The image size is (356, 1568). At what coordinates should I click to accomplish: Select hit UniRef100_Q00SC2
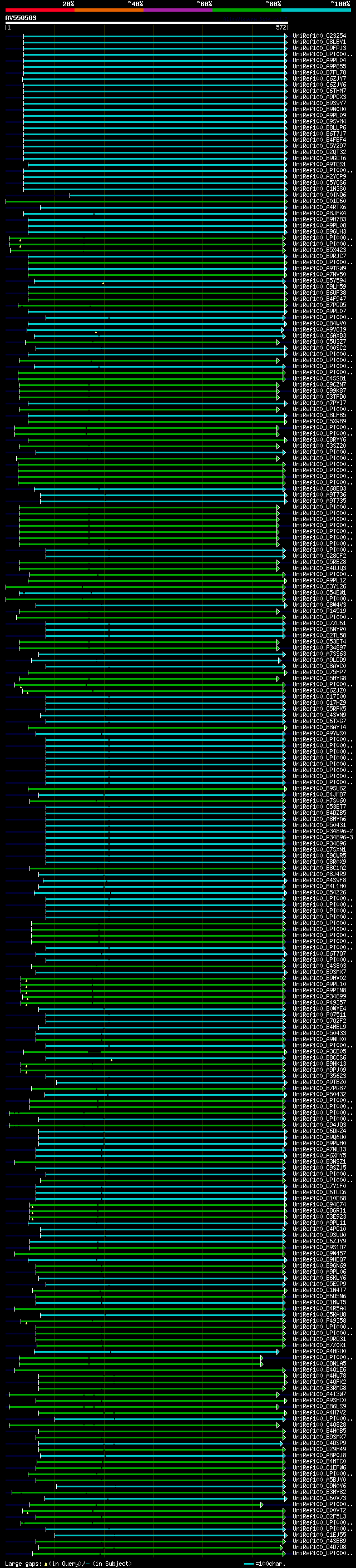319,348
